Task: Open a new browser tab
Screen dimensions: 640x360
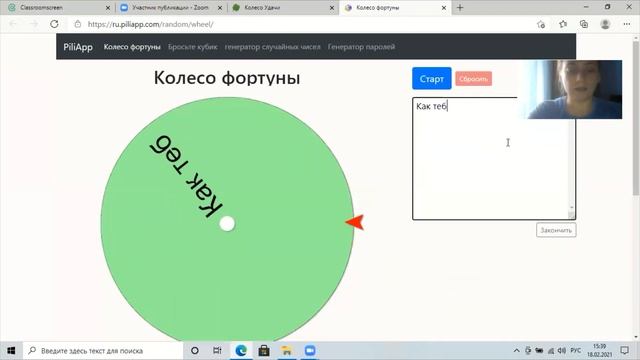Action: (460, 7)
